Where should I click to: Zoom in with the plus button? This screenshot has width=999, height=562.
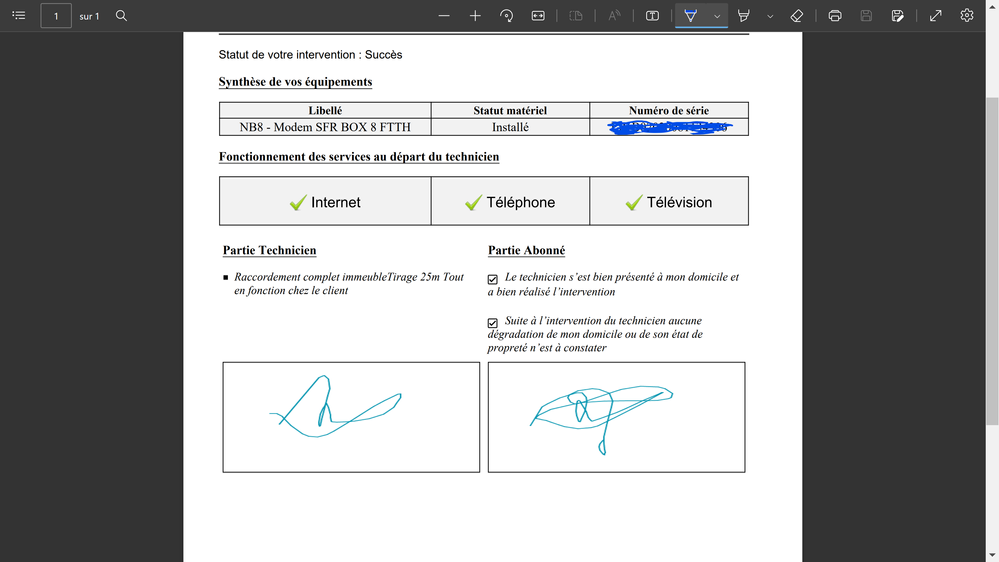(475, 16)
